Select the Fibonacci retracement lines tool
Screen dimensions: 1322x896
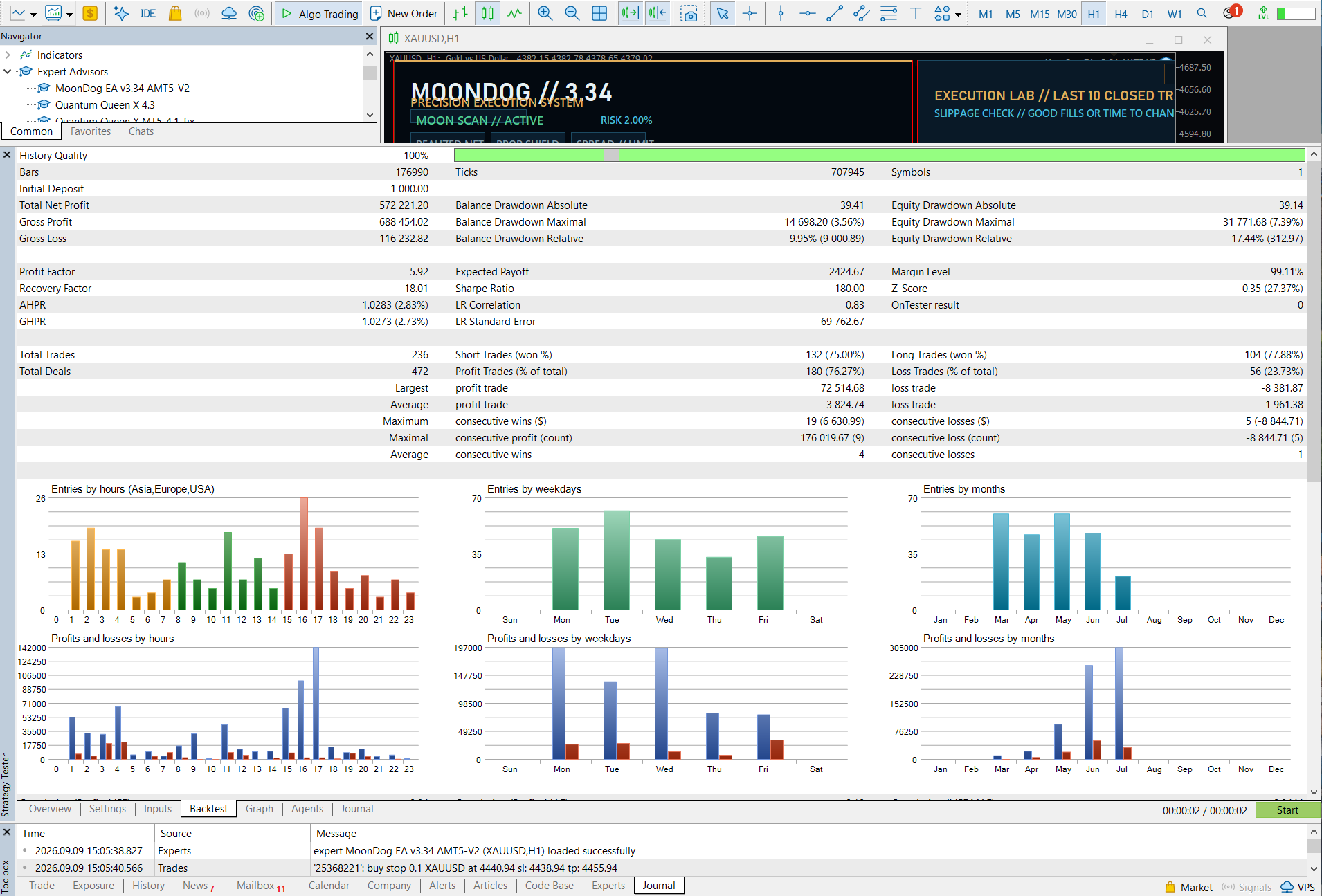[889, 13]
